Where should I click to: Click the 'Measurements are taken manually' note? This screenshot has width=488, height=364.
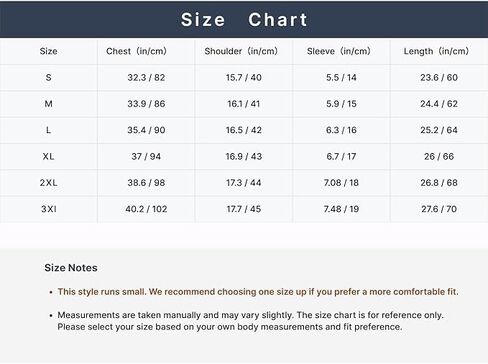tap(250, 321)
